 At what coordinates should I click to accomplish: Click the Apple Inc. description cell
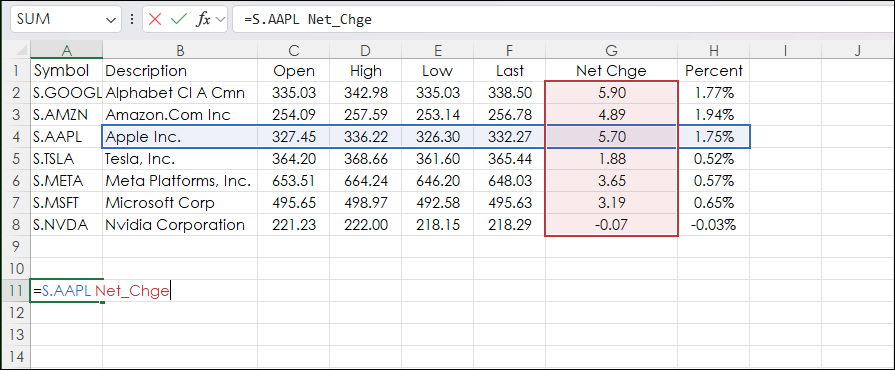click(x=180, y=137)
